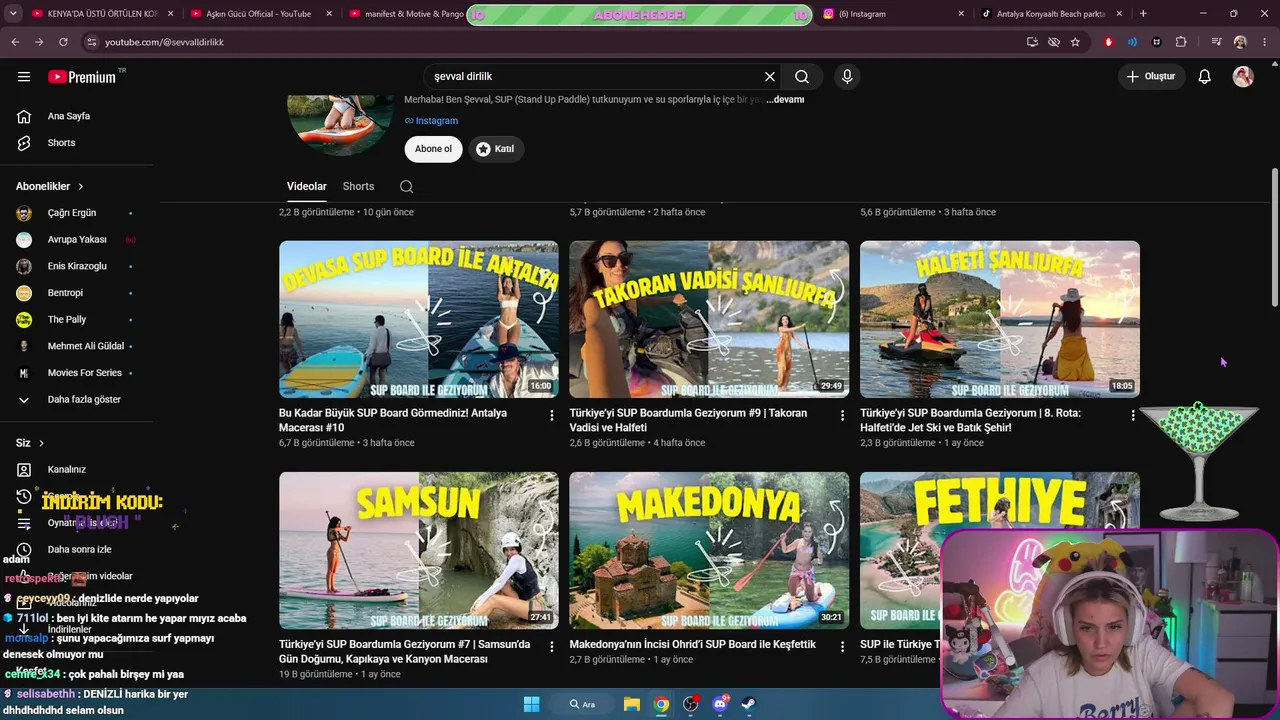Select the Videolar tab
Image resolution: width=1280 pixels, height=720 pixels.
coord(307,186)
